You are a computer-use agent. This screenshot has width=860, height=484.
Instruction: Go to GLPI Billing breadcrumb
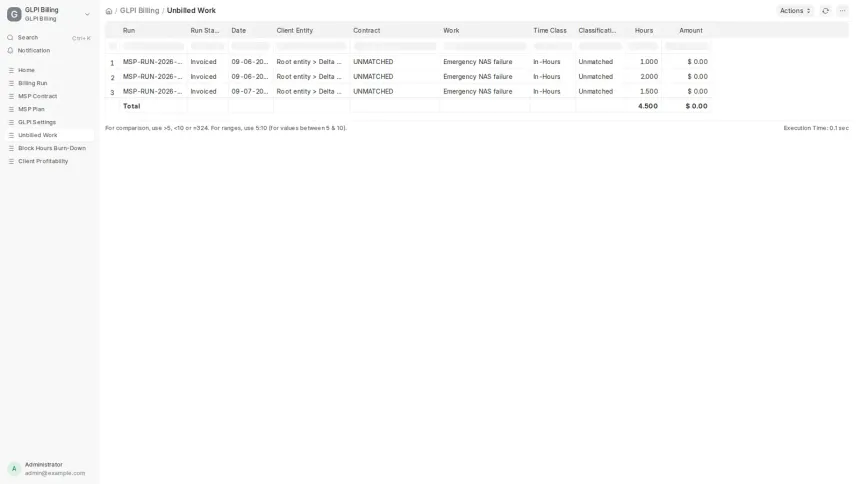click(139, 10)
